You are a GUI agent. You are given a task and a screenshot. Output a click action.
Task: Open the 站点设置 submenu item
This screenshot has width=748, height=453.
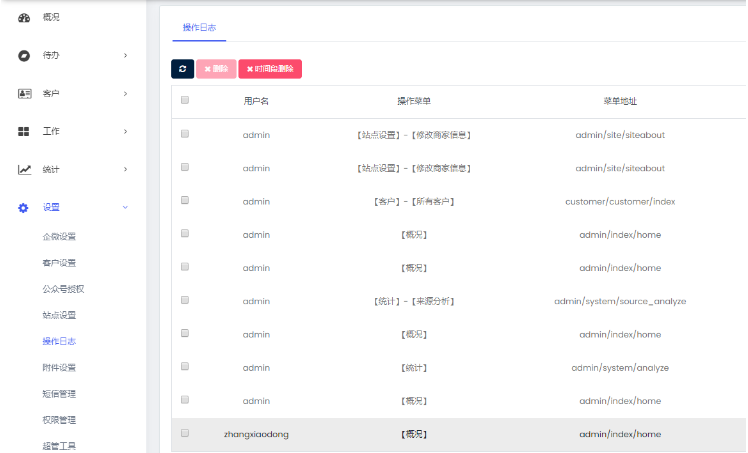[59, 315]
